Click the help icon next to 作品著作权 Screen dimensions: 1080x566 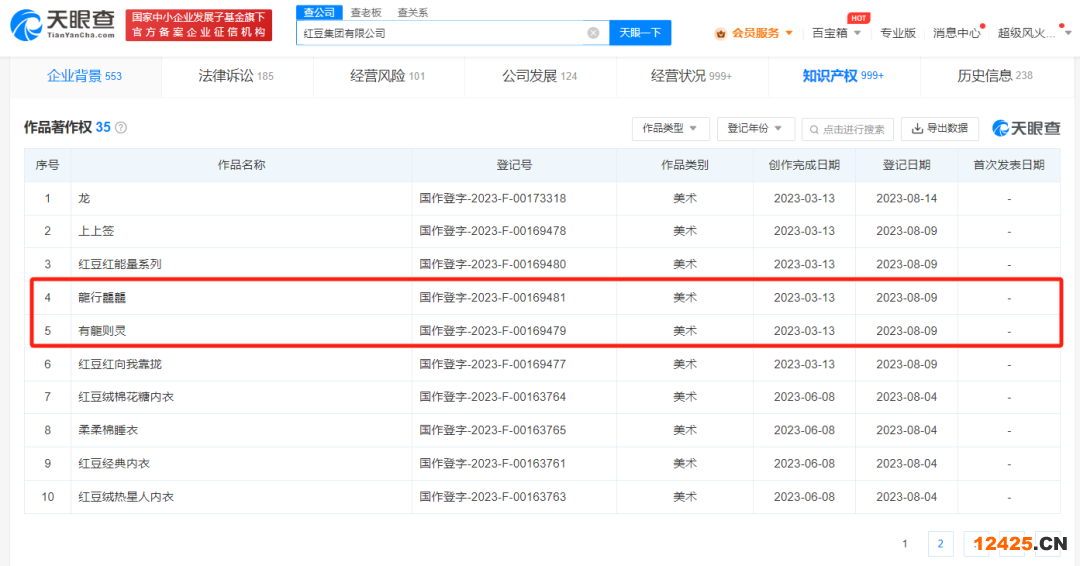coord(121,128)
